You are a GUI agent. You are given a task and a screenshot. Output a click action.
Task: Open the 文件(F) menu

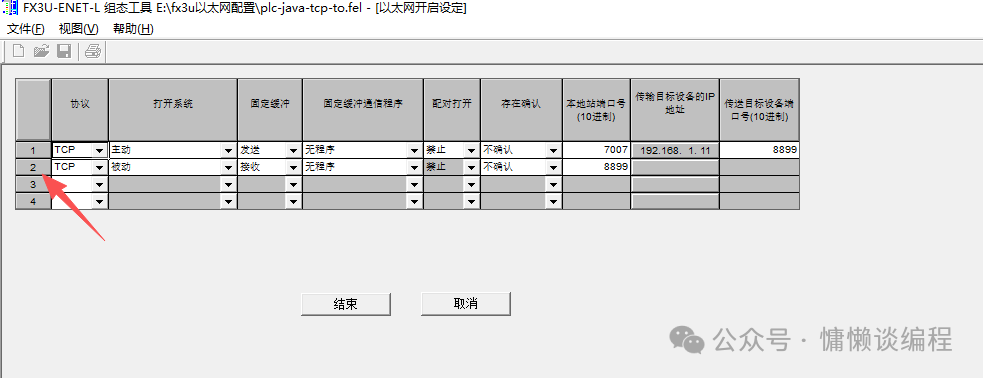tap(26, 29)
